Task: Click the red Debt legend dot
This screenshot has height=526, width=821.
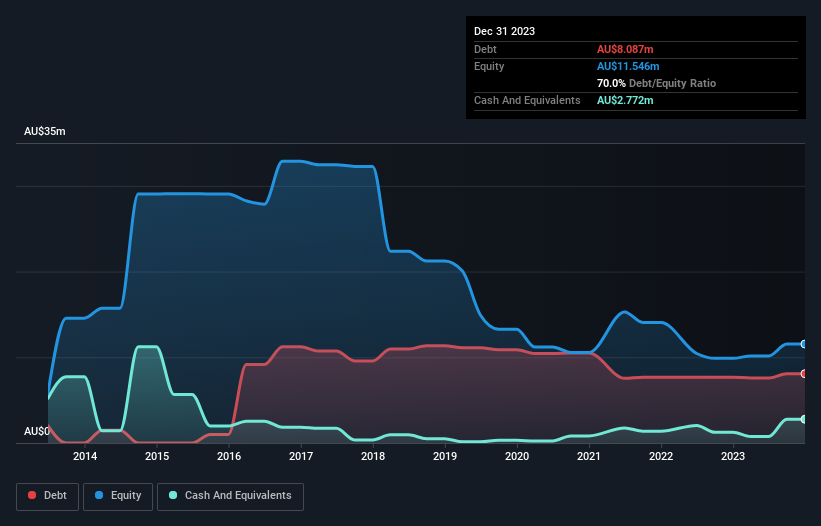Action: (x=32, y=495)
